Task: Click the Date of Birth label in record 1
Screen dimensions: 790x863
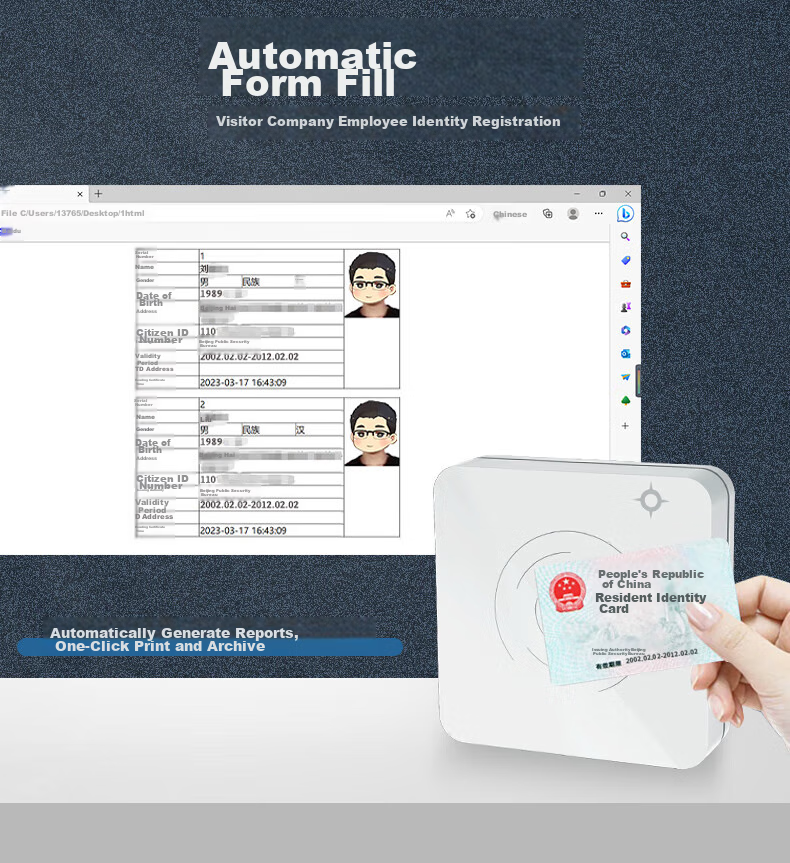Action: [x=154, y=299]
